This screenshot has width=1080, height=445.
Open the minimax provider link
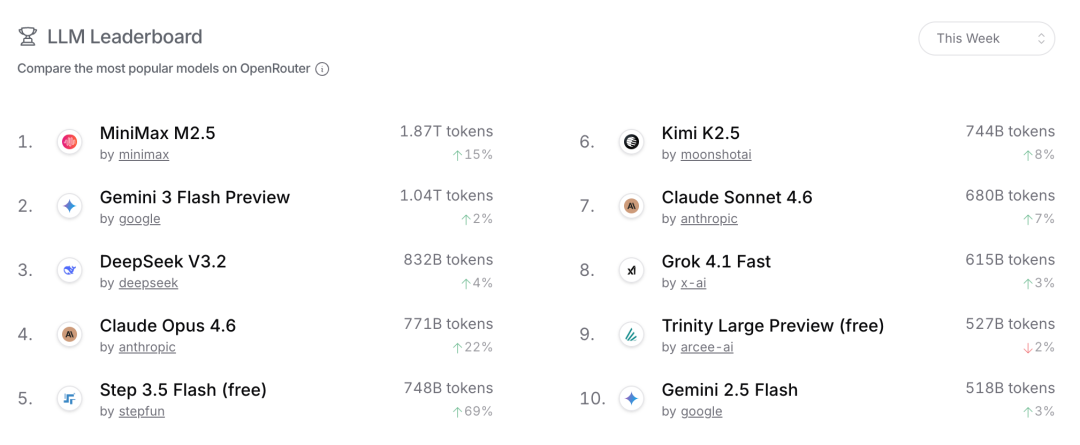144,155
